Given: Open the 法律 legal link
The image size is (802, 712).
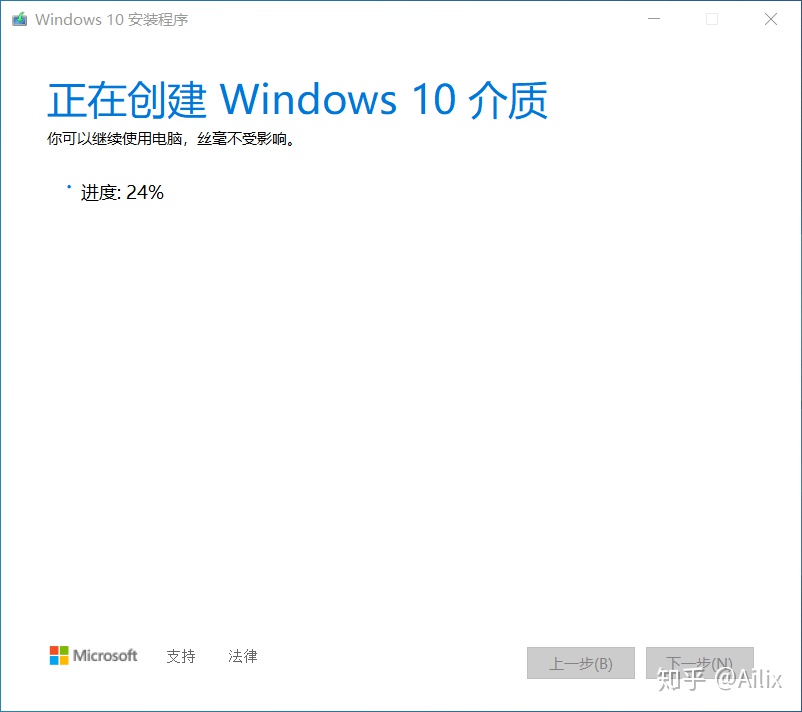Looking at the screenshot, I should click(243, 656).
